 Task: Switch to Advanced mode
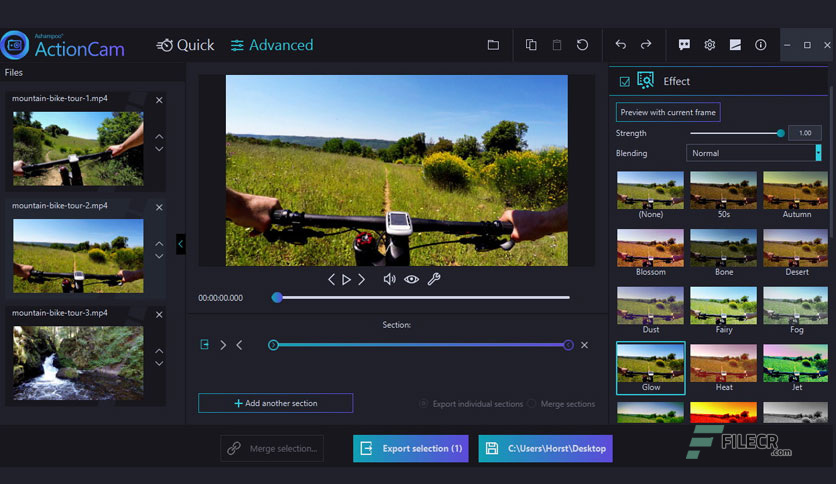(272, 45)
